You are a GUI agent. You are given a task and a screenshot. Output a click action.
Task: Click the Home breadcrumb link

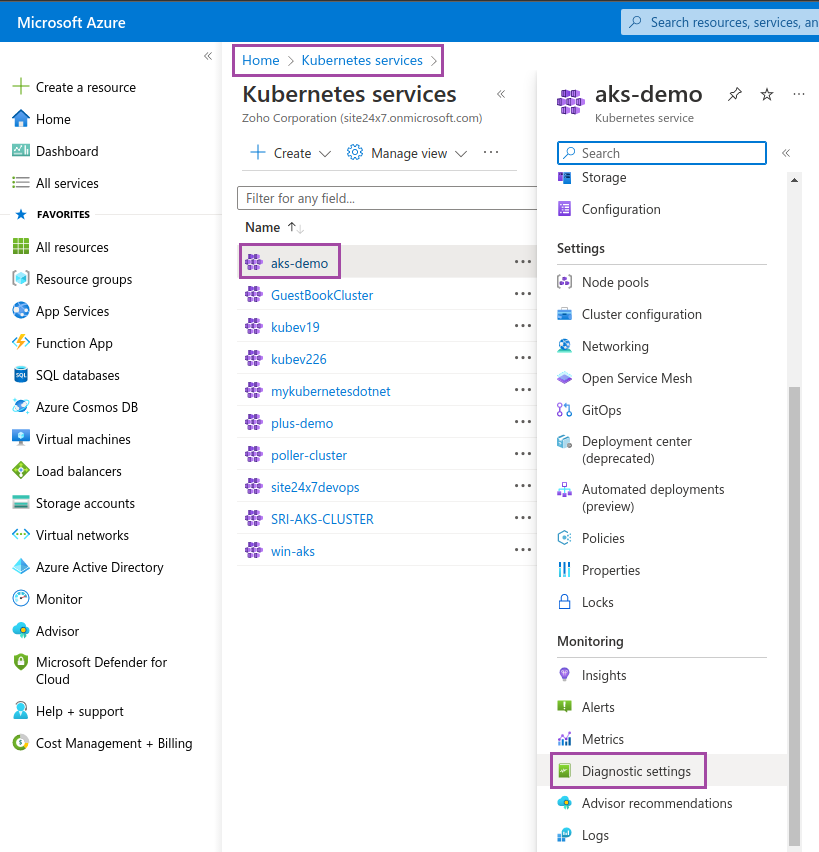pos(260,60)
